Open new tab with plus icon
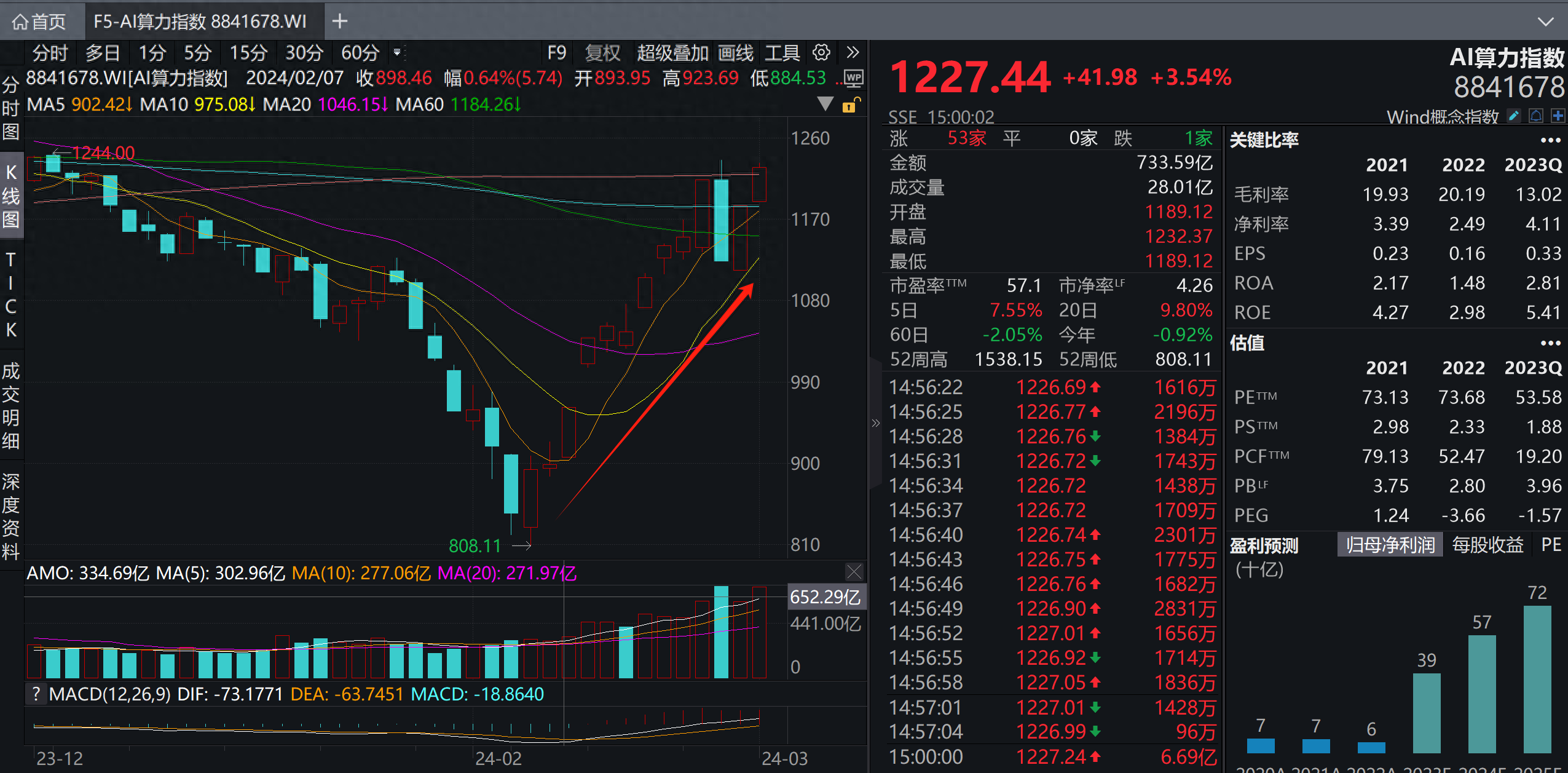 (x=339, y=22)
